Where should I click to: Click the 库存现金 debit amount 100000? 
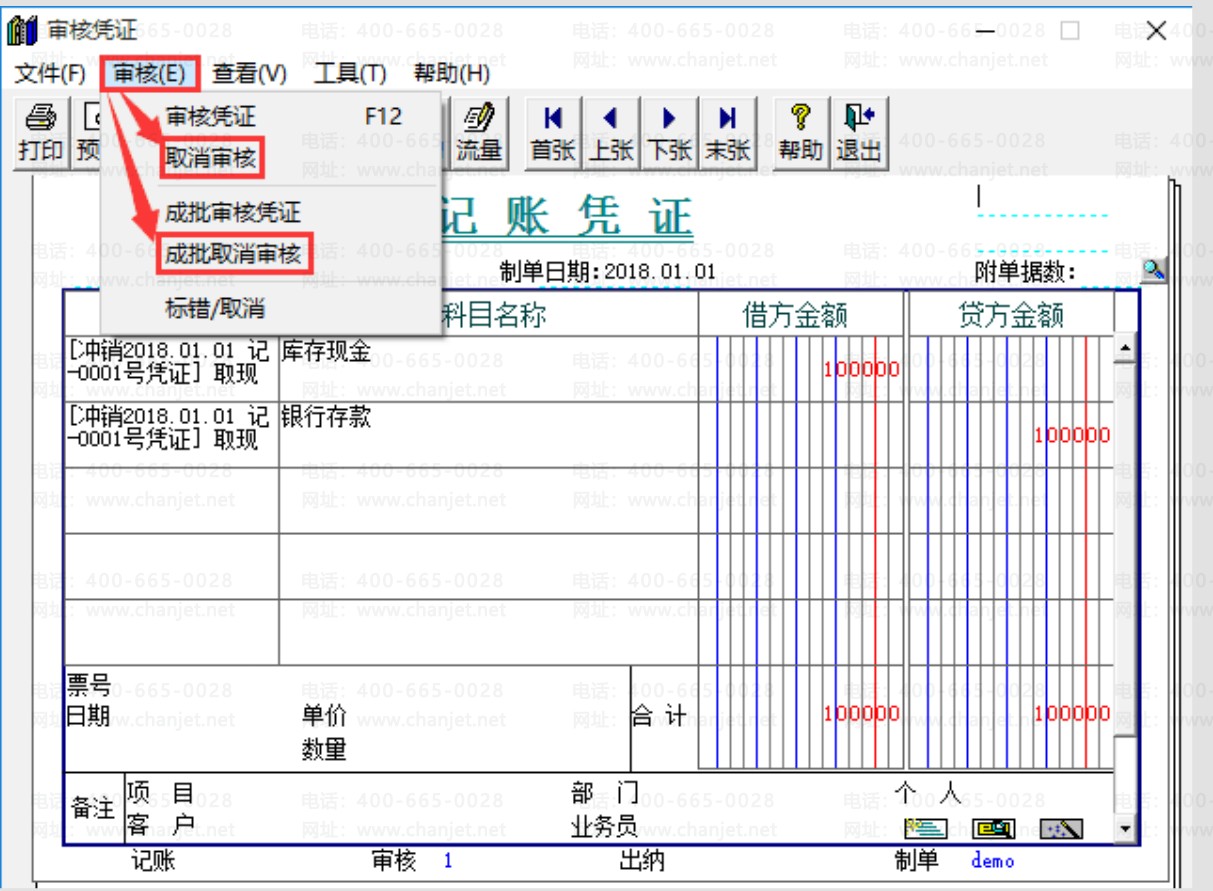tap(861, 370)
